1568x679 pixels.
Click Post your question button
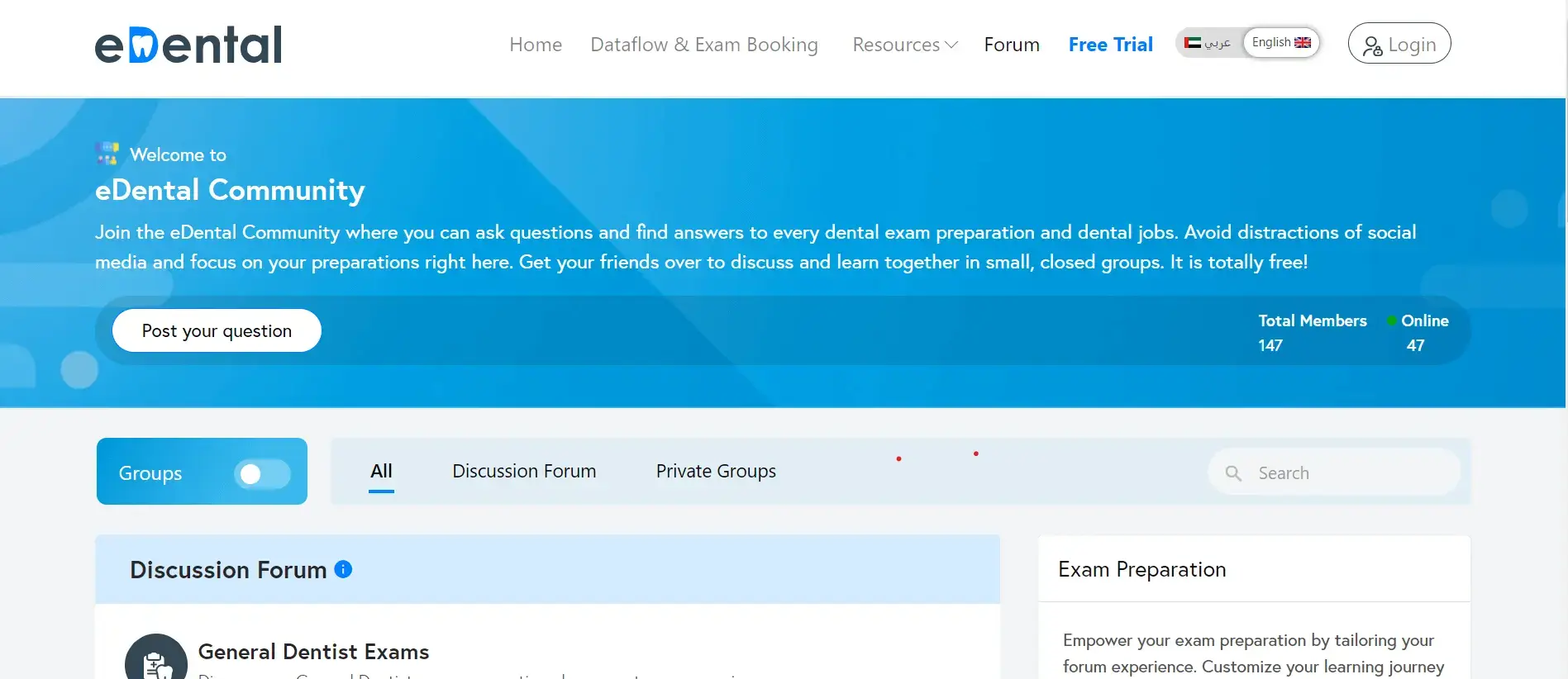coord(217,330)
